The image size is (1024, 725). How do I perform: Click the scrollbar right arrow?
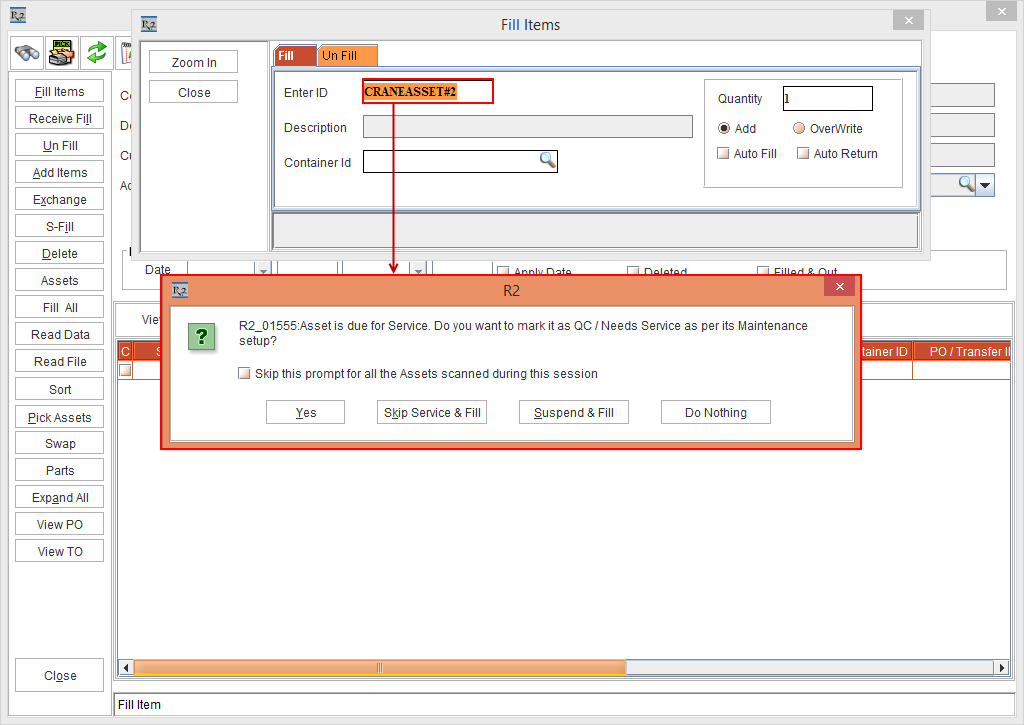tap(1002, 668)
